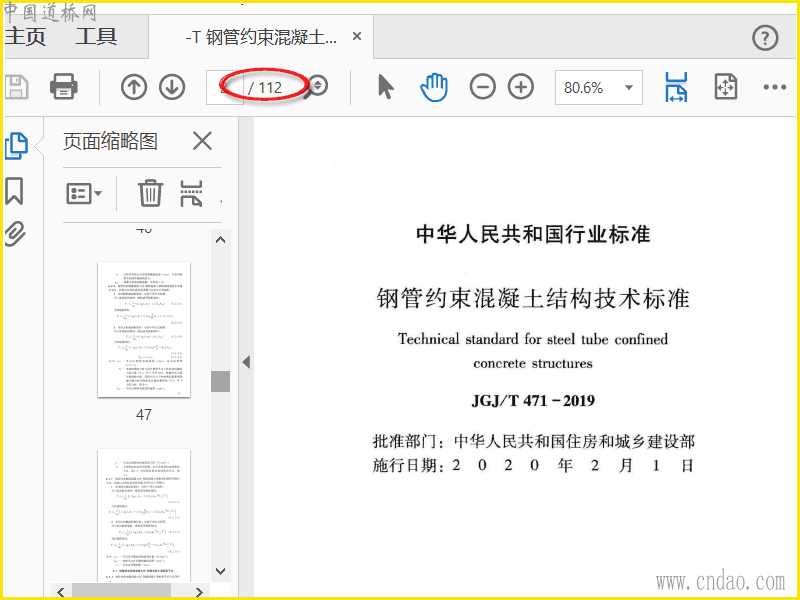Open the find text magnifier tool
The image size is (800, 600).
pos(316,87)
